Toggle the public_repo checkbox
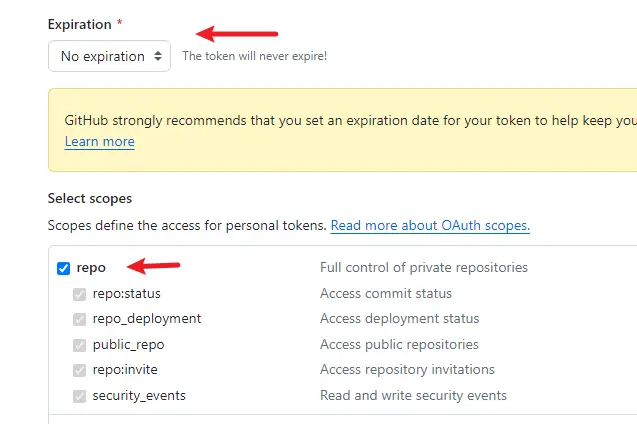 79,345
